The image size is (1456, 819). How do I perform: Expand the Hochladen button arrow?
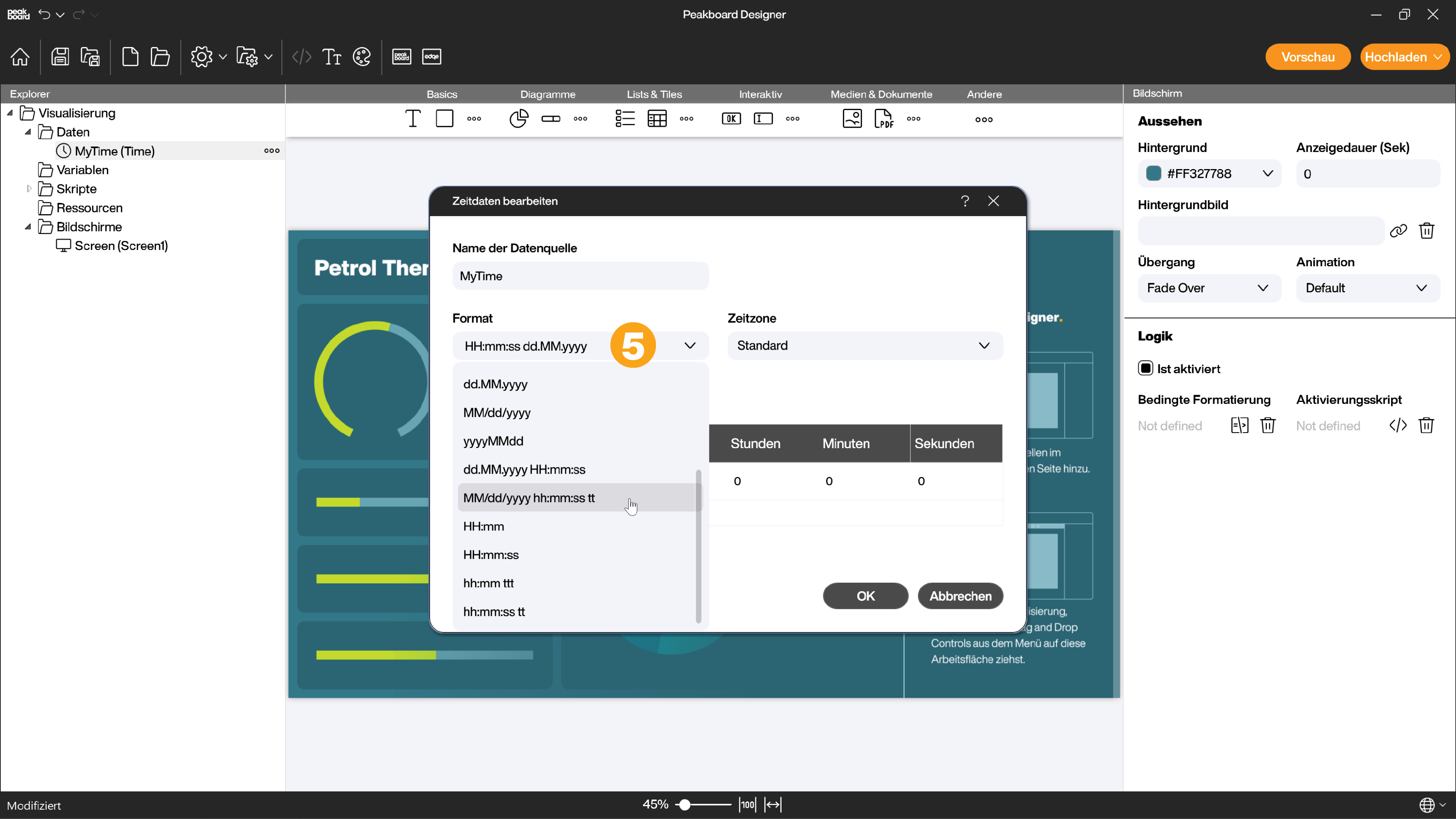coord(1437,57)
